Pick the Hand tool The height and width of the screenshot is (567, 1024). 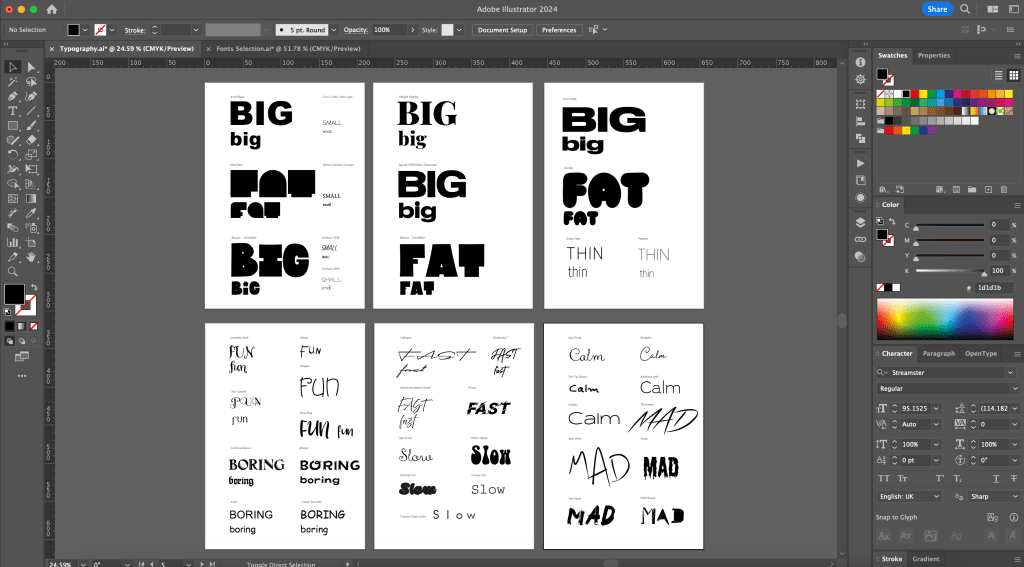click(x=31, y=257)
